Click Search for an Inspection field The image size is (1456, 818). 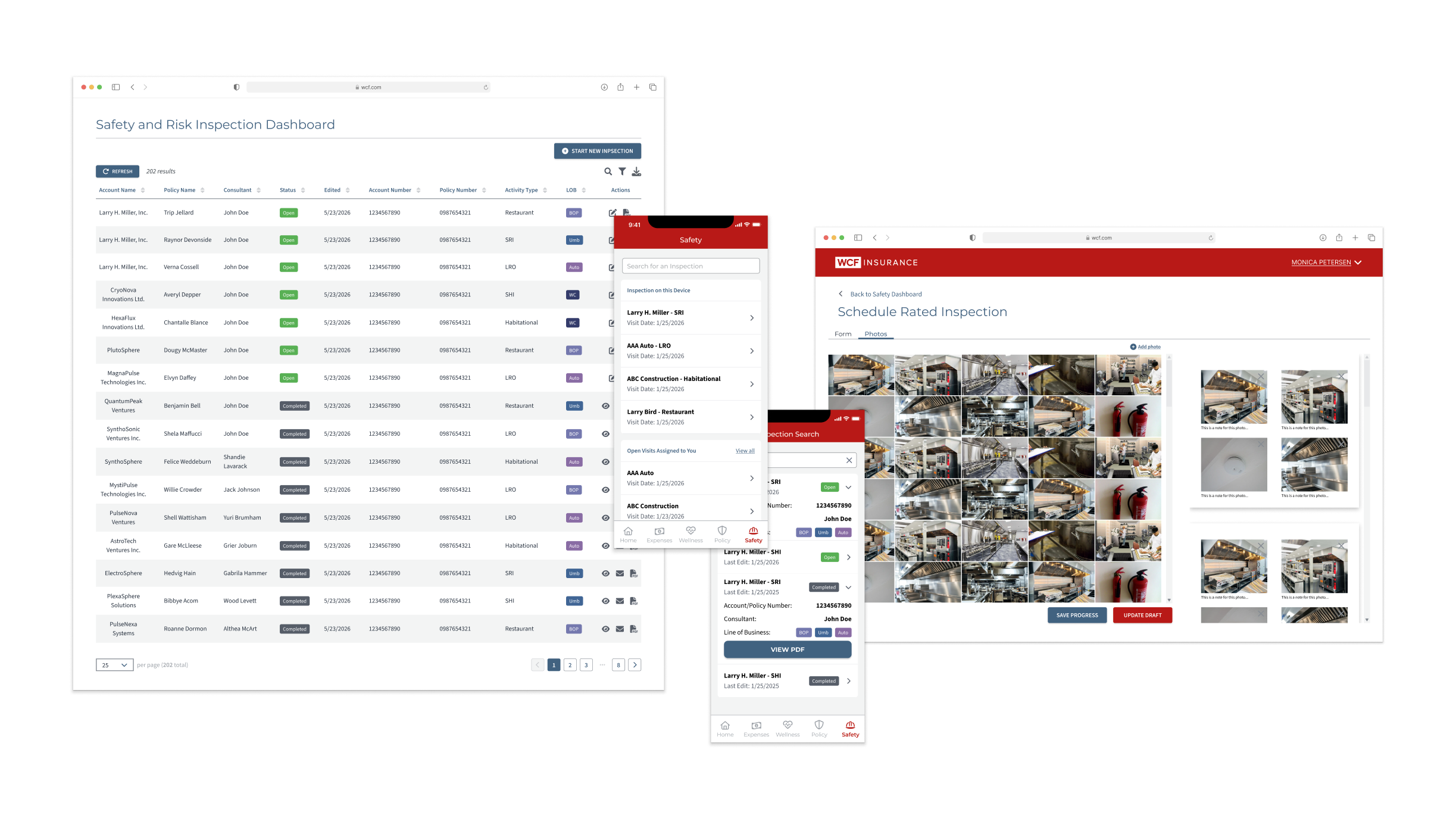click(690, 266)
